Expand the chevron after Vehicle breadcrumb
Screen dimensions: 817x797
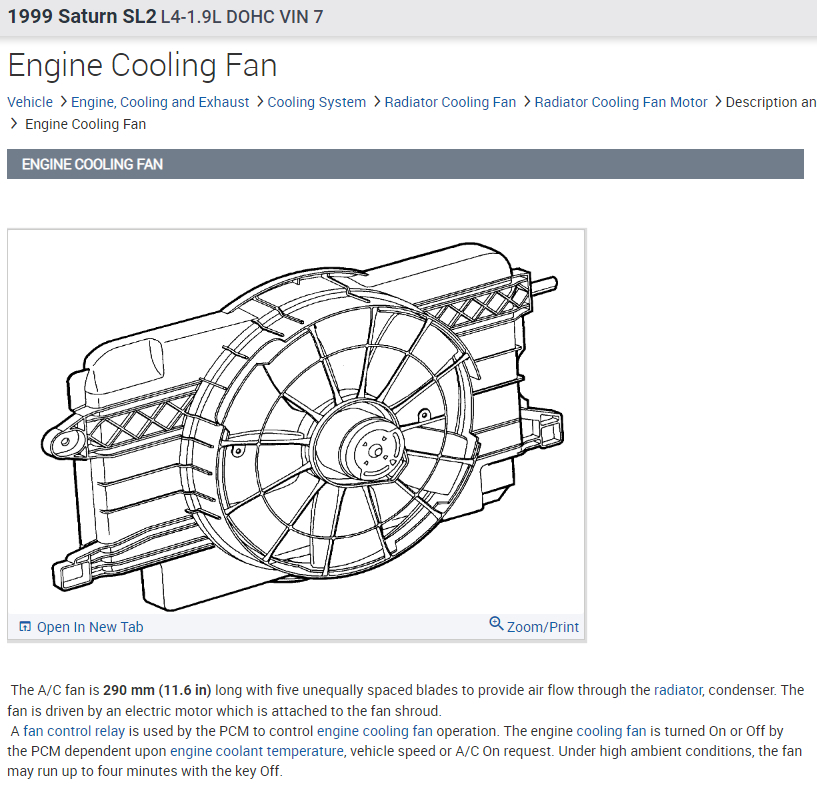(61, 101)
